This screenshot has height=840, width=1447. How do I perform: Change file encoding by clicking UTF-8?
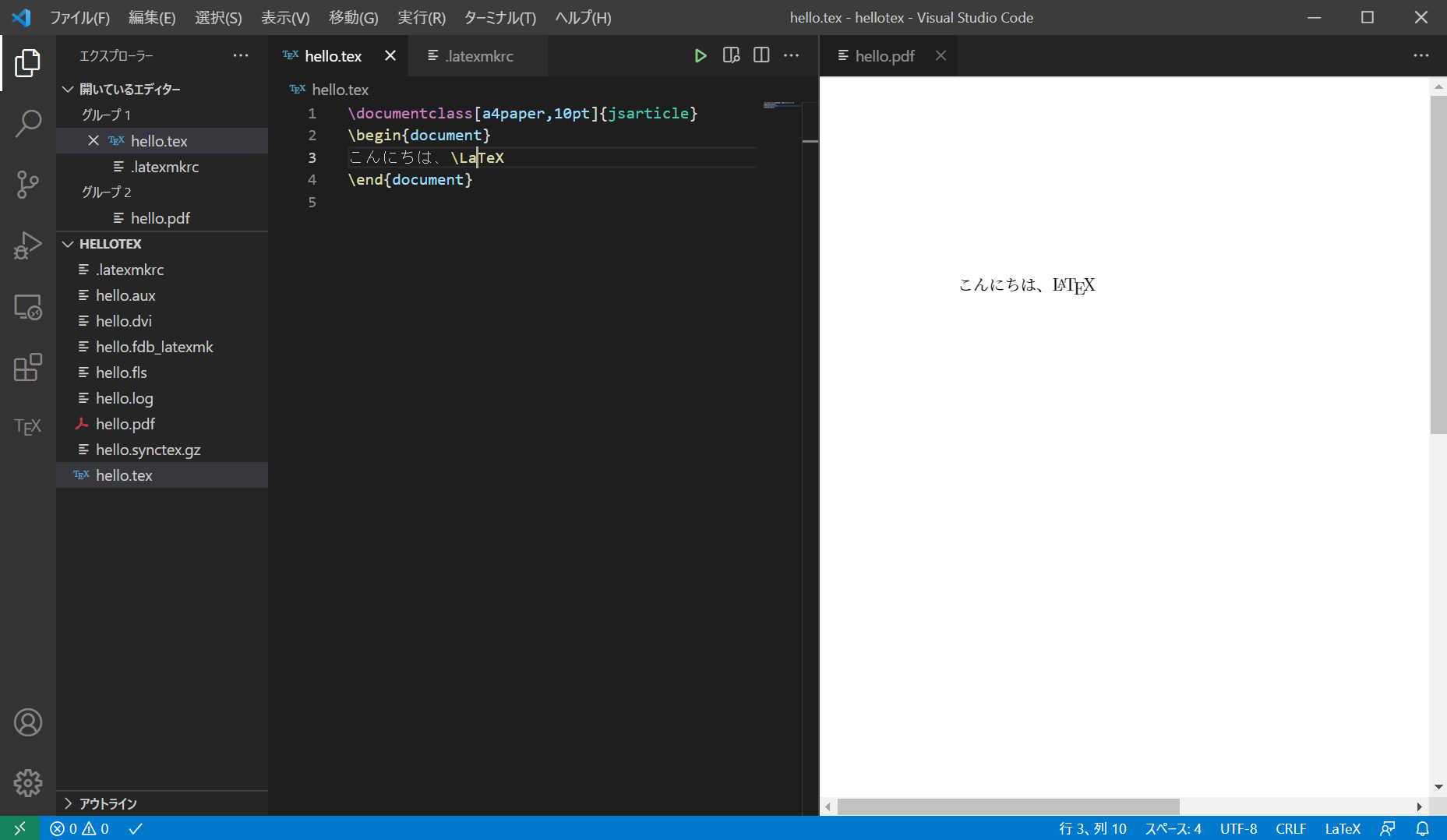point(1238,828)
